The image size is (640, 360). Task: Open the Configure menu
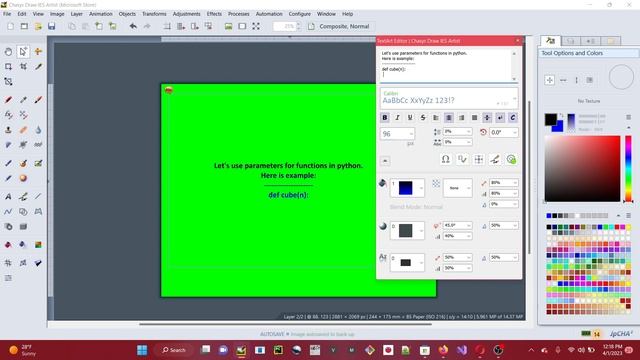coord(300,14)
